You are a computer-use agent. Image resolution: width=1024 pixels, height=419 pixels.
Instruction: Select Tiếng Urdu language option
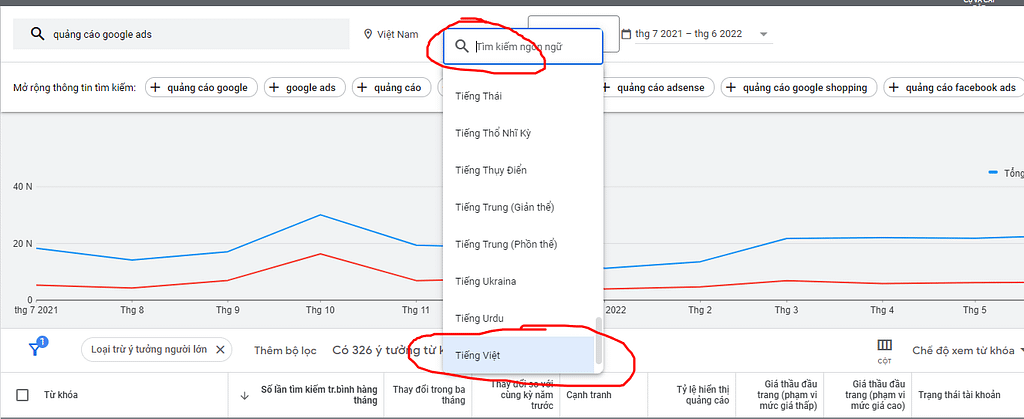point(519,318)
